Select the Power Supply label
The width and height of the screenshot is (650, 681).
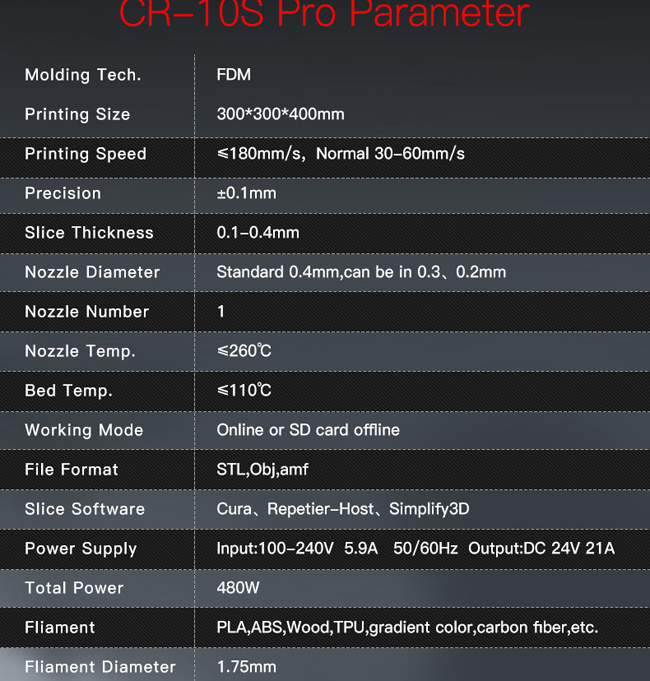pyautogui.click(x=81, y=549)
